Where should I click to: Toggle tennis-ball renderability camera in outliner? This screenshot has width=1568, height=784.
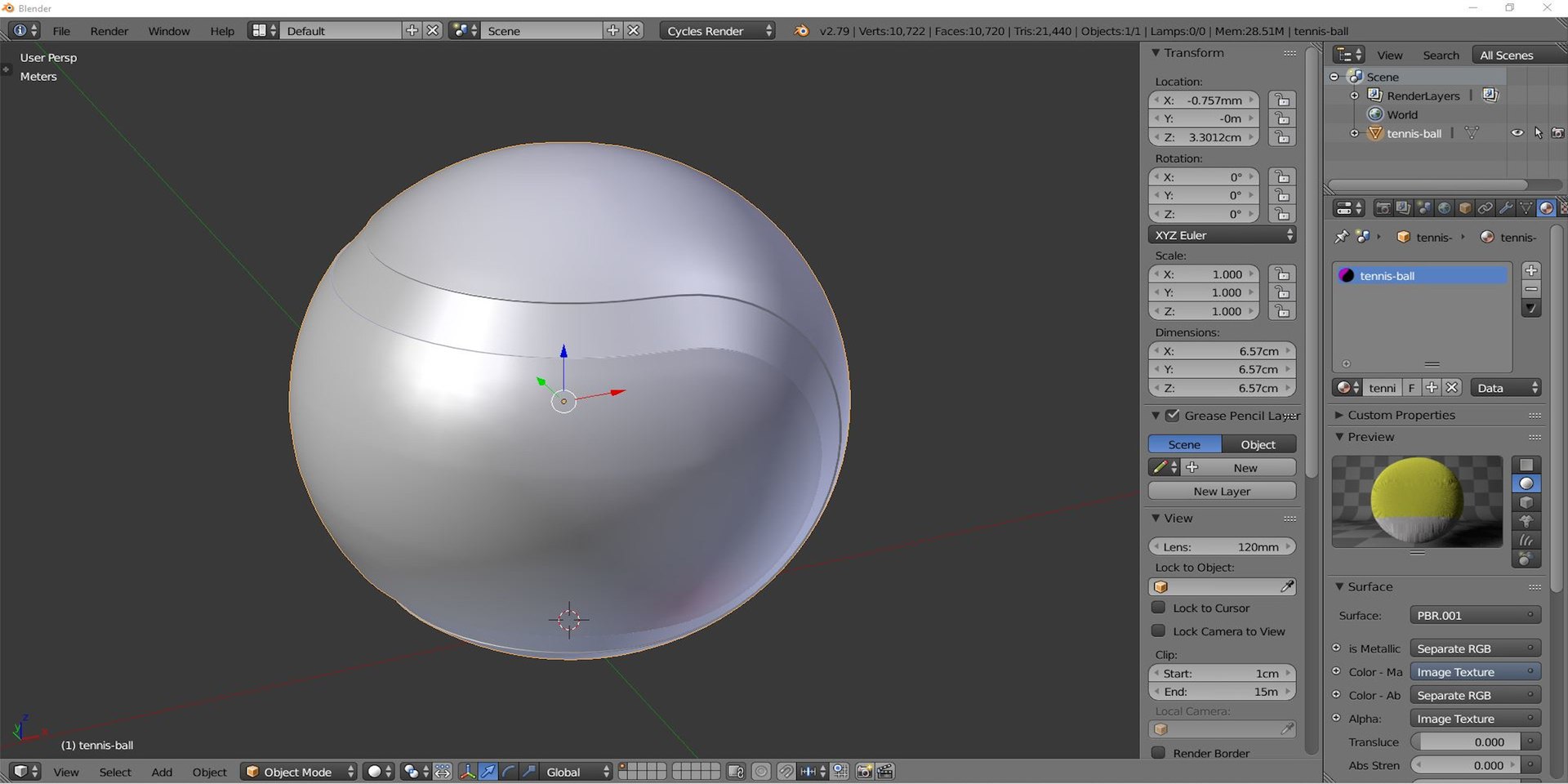coord(1557,132)
